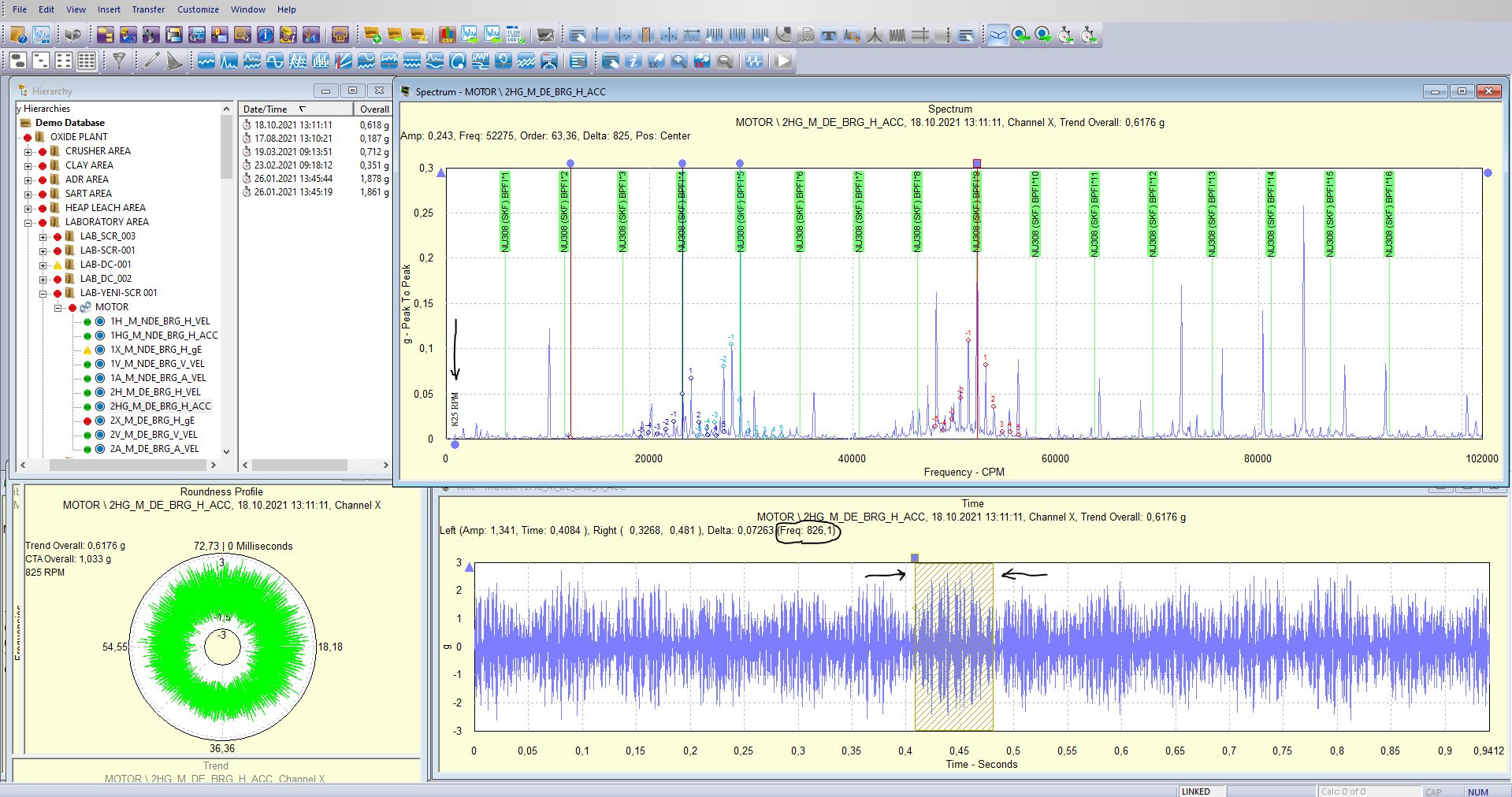Click the play arrow toolbar button
Image resolution: width=1512 pixels, height=797 pixels.
click(782, 61)
